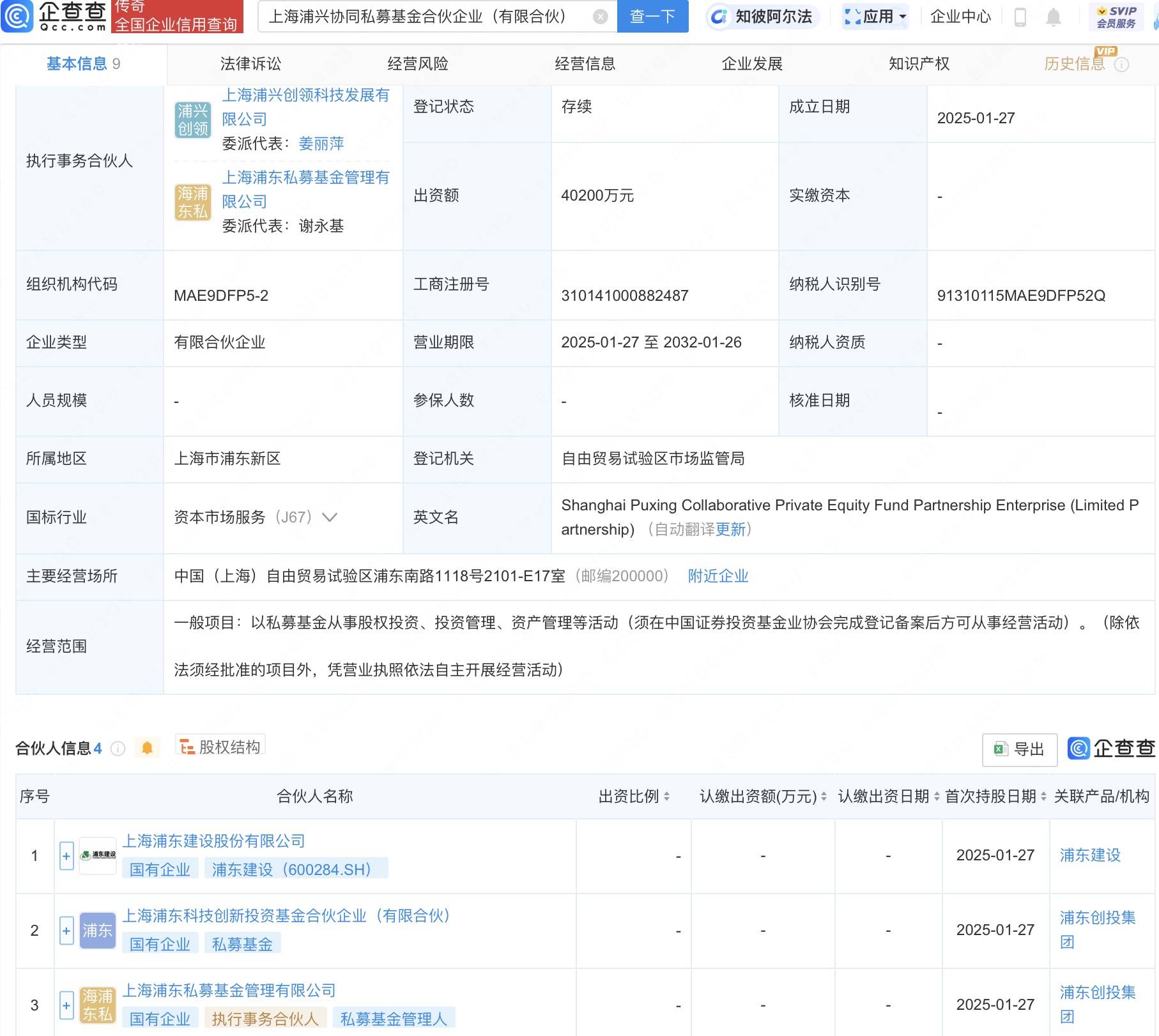
Task: Click 更新 next to the English name translation
Action: coord(731,529)
